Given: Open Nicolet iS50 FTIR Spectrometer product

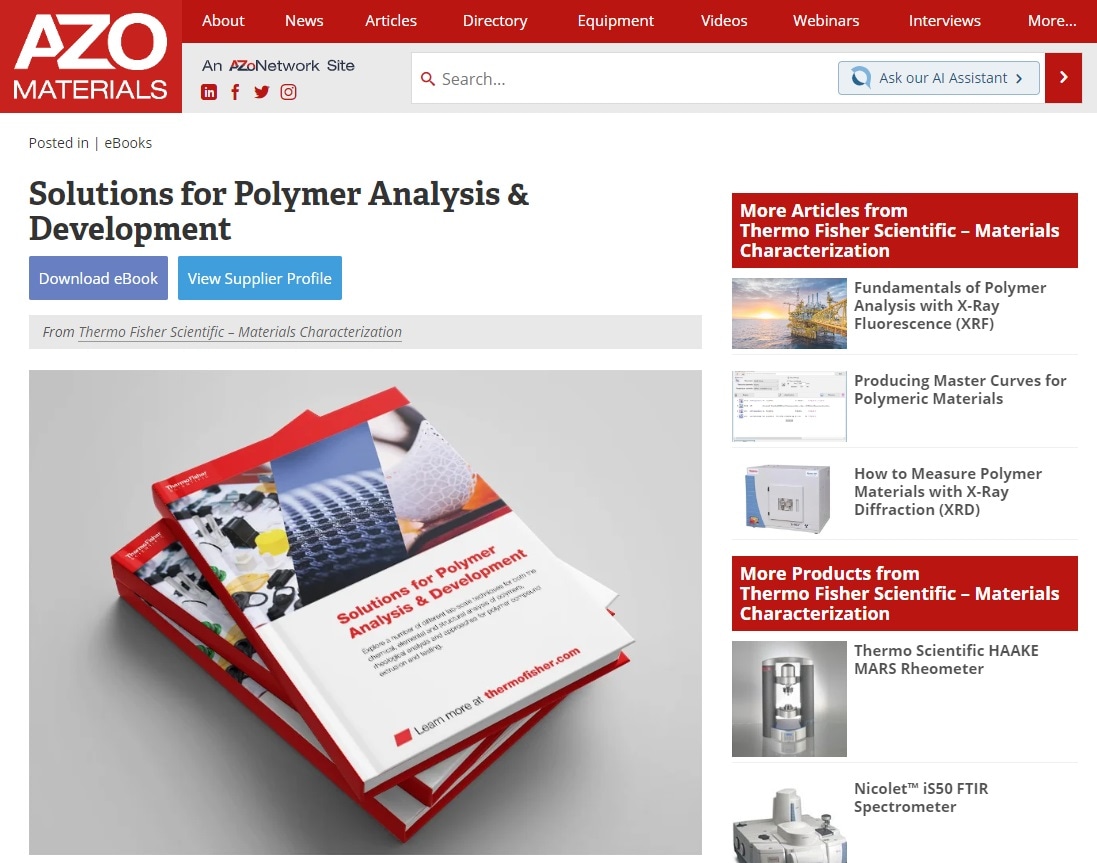Looking at the screenshot, I should [921, 797].
